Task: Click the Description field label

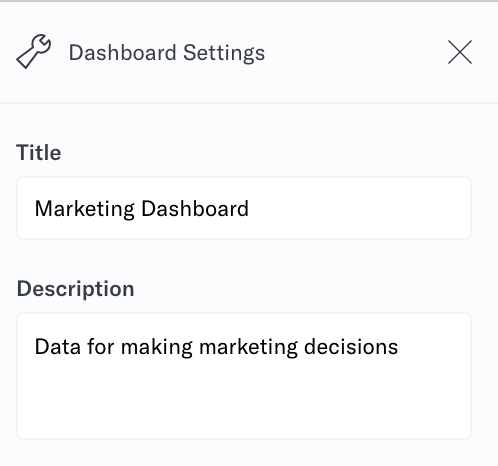Action: (75, 289)
